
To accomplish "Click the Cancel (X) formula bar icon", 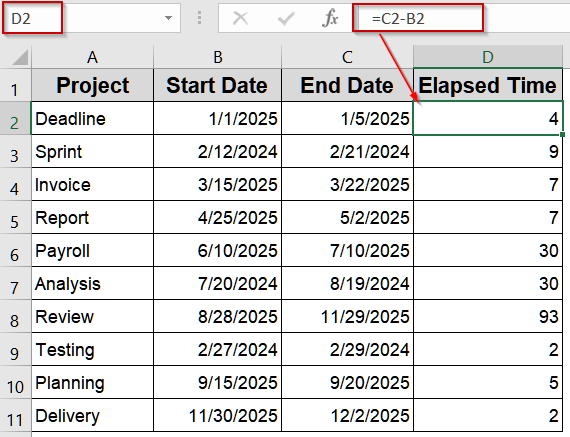I will pyautogui.click(x=240, y=18).
